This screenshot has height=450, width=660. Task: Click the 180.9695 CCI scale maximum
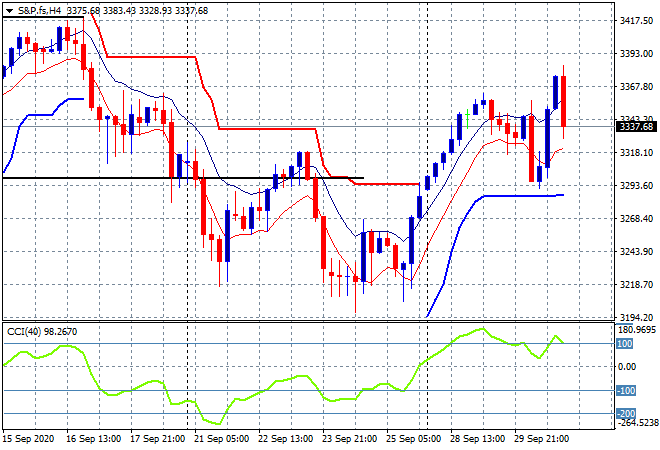pos(637,329)
